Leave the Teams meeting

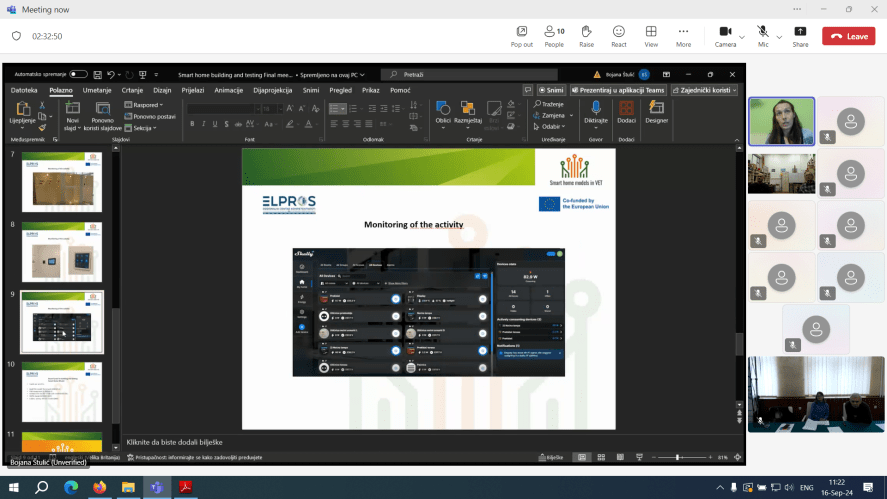coord(849,36)
